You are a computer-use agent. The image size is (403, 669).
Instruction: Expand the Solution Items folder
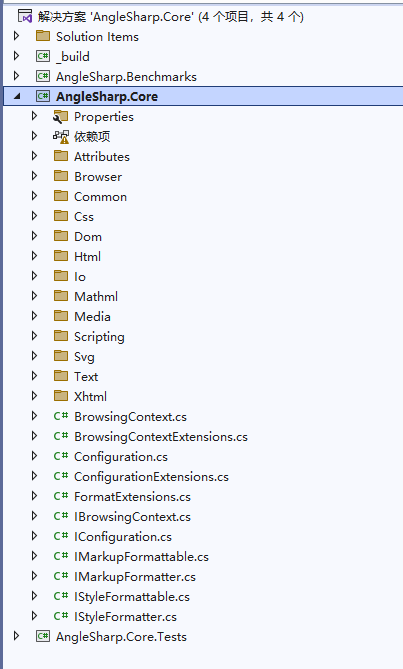coord(17,36)
